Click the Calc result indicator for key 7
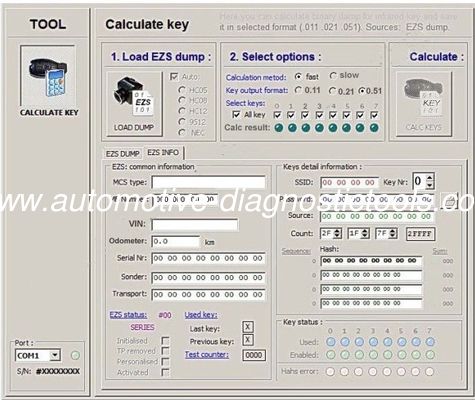The height and width of the screenshot is (400, 475). pyautogui.click(x=374, y=128)
